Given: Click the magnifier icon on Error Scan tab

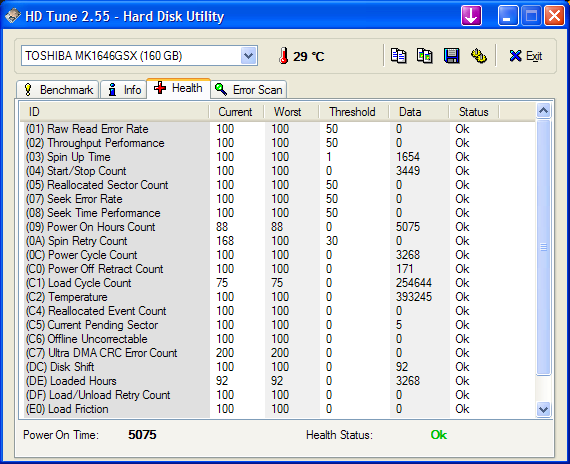Looking at the screenshot, I should click(x=221, y=89).
